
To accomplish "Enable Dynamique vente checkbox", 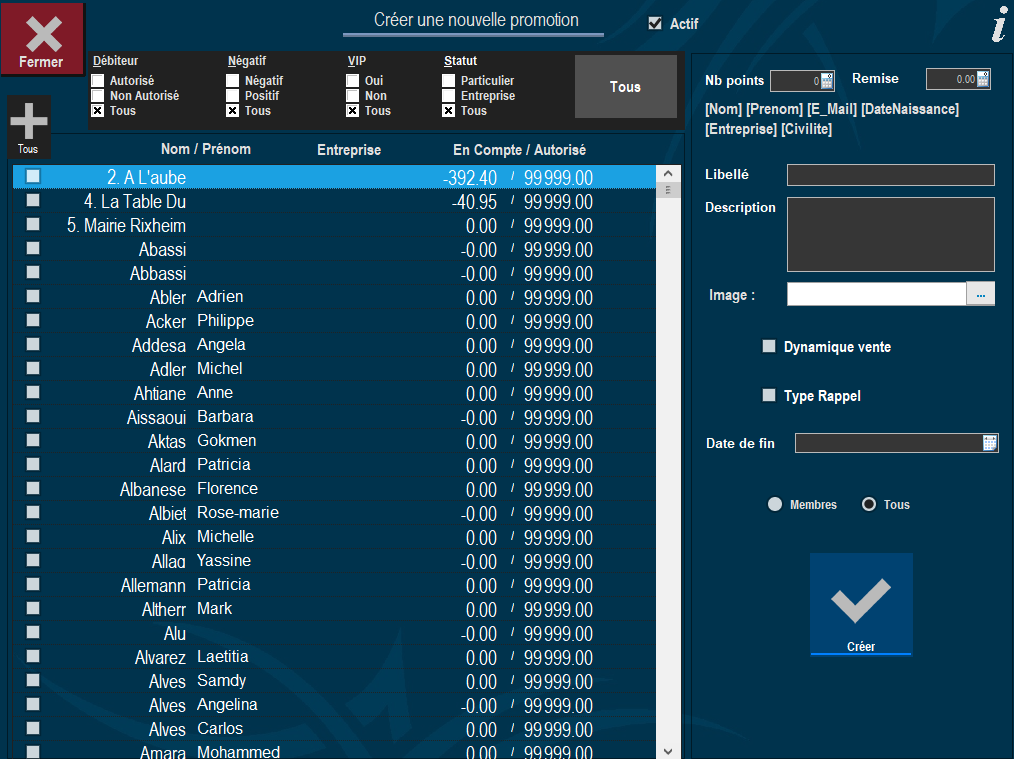I will (x=769, y=346).
